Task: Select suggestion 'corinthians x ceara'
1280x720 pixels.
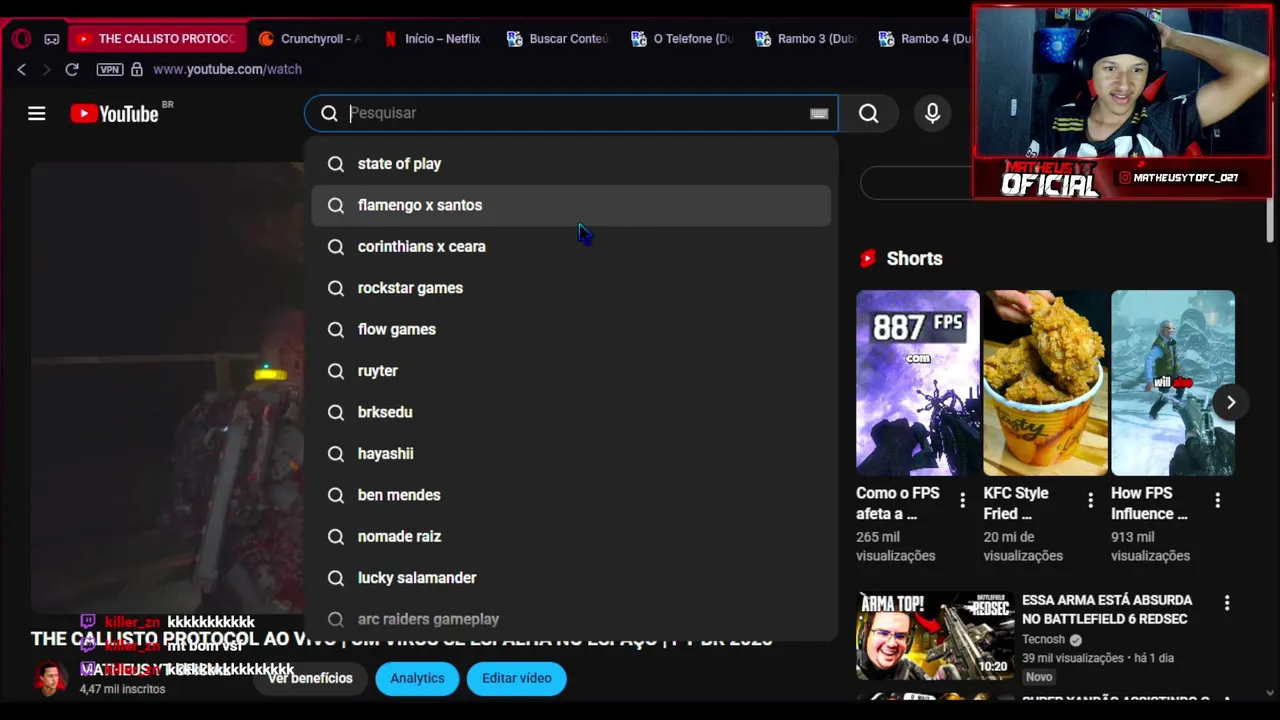Action: (571, 247)
